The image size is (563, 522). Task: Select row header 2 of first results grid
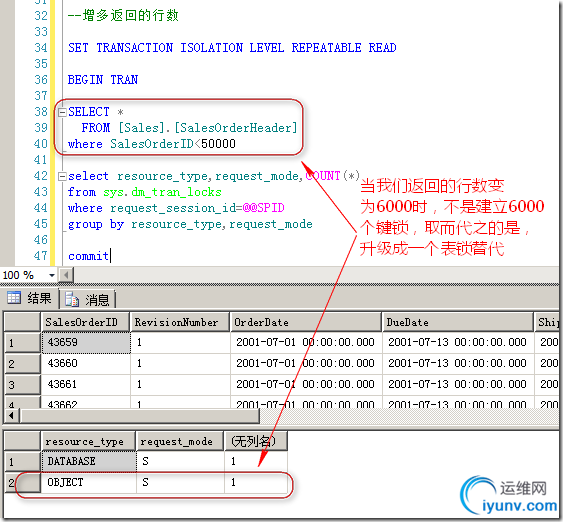22,364
